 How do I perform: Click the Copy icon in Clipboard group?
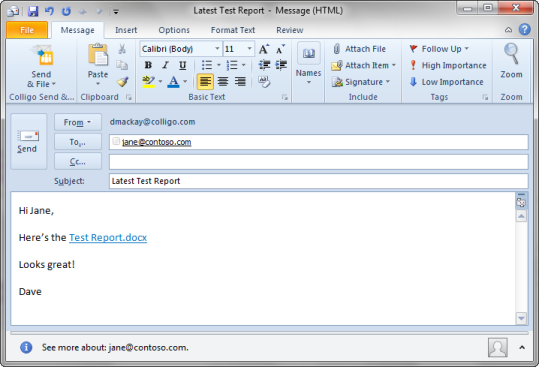tap(122, 65)
